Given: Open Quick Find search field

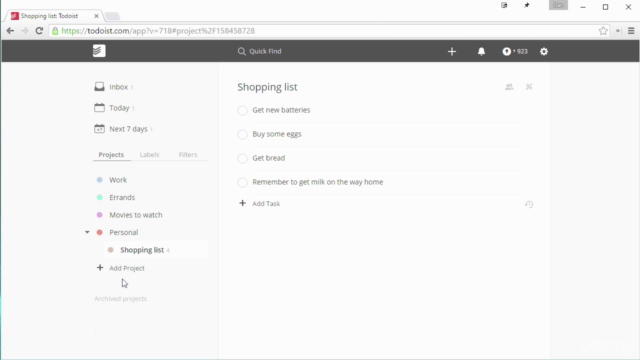Looking at the screenshot, I should 265,51.
